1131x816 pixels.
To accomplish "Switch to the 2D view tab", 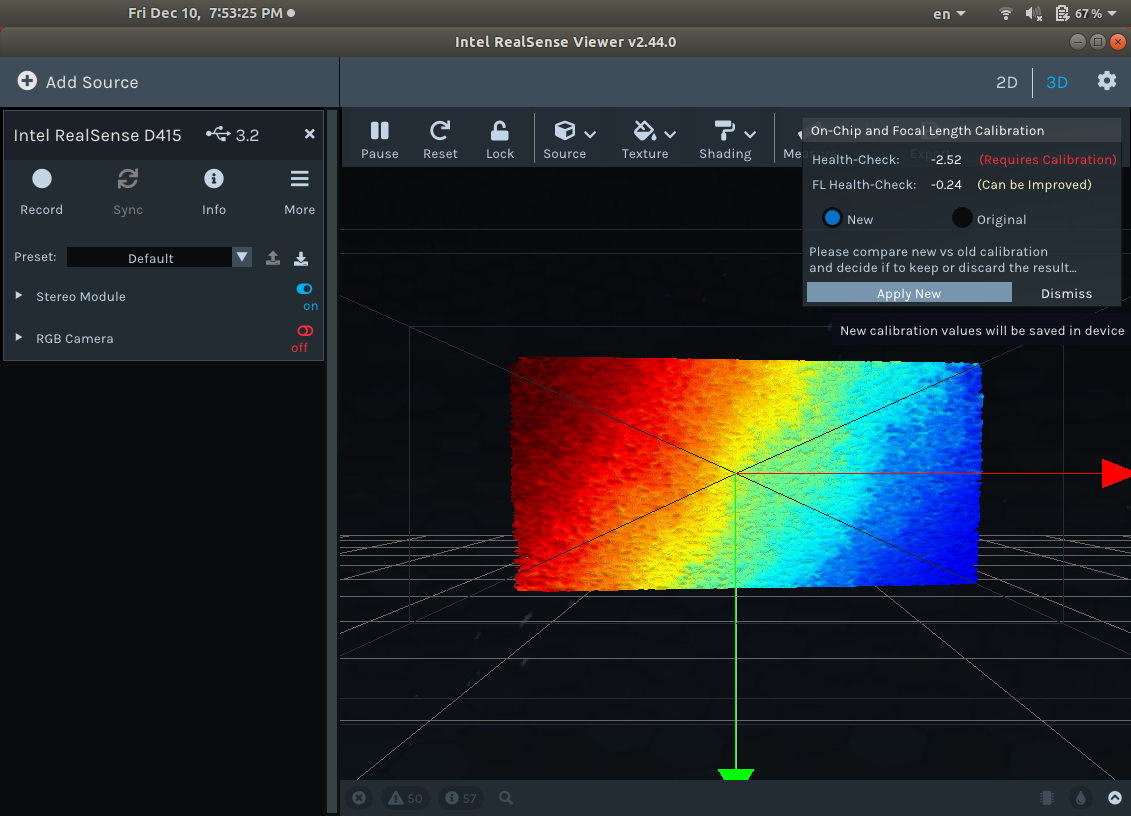I will tap(1006, 82).
